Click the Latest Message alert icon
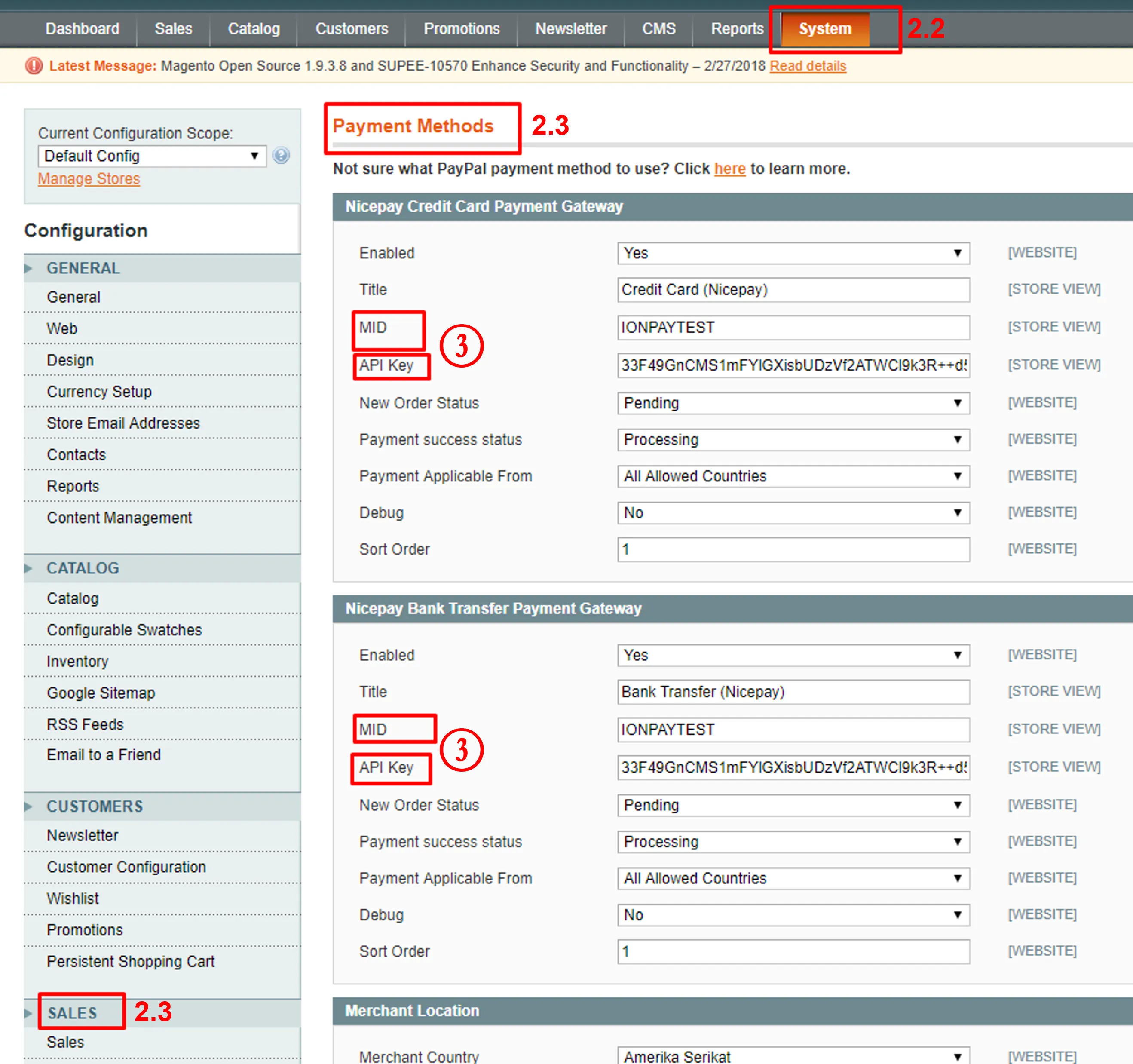This screenshot has width=1133, height=1064. coord(34,66)
